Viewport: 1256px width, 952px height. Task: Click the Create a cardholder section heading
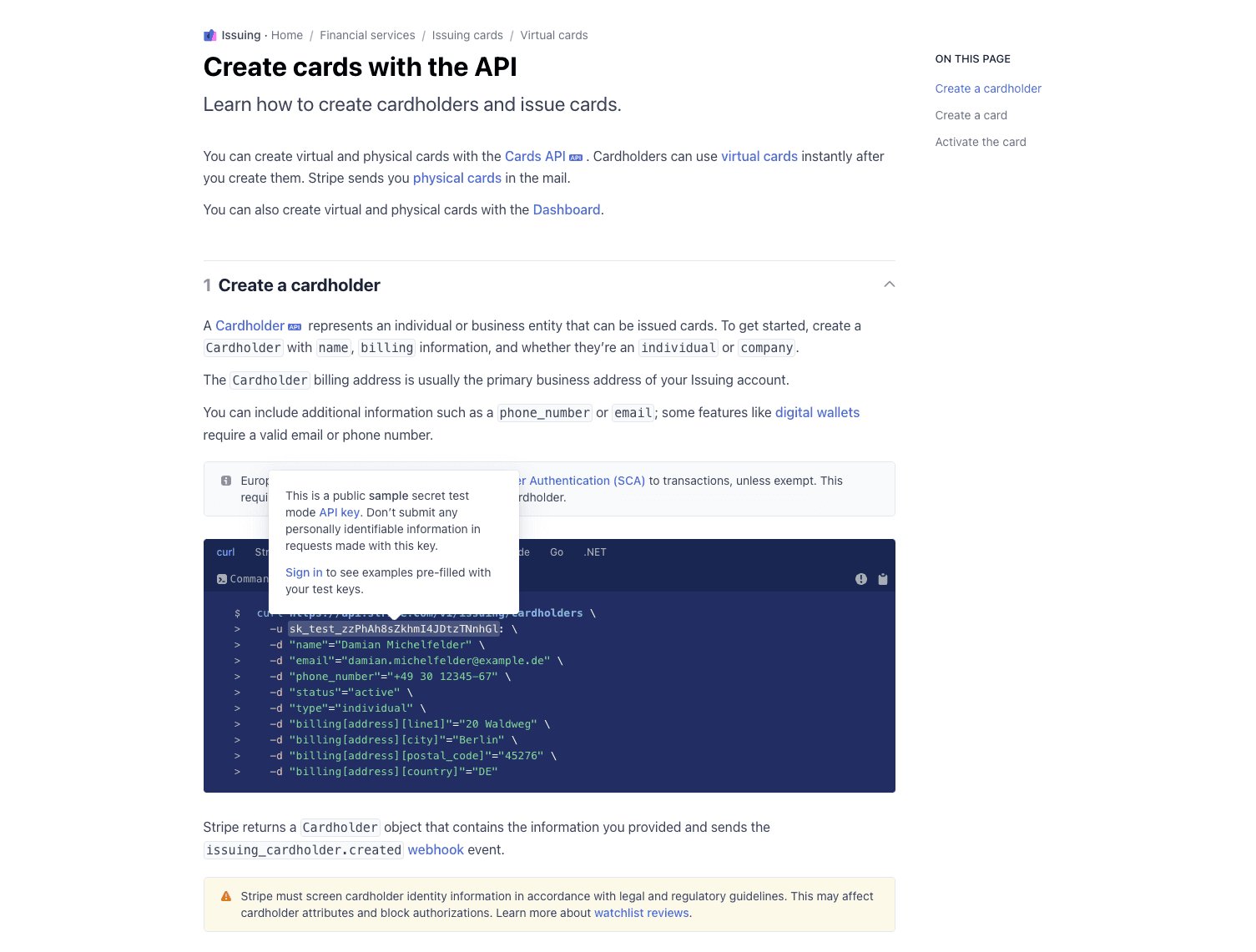point(299,285)
